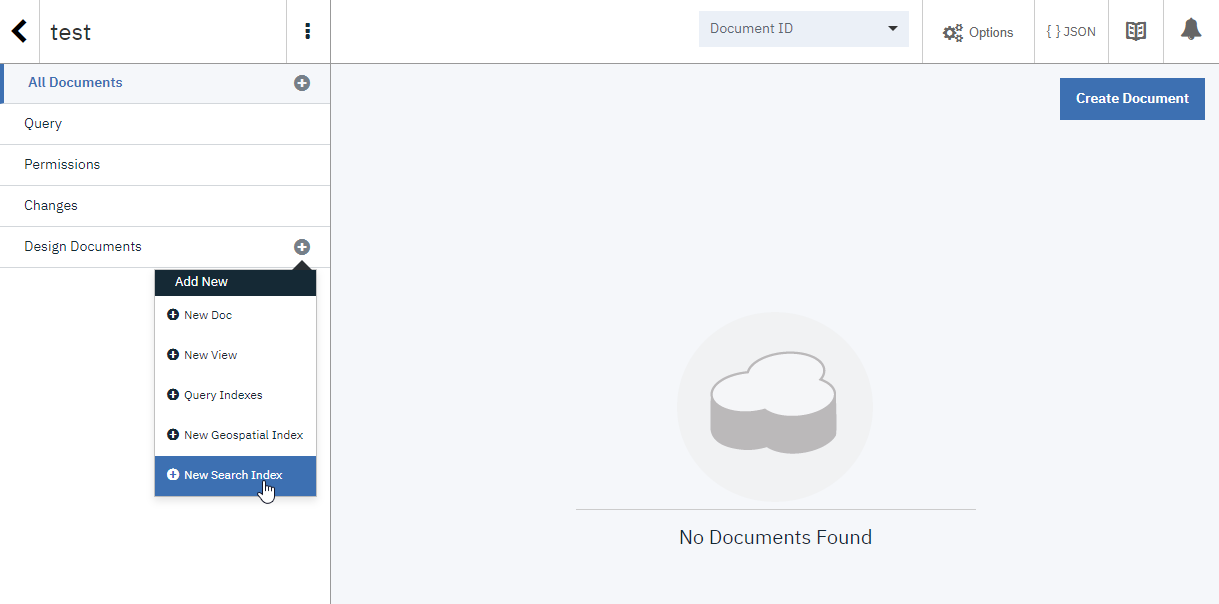
Task: Click the No Documents Found message
Action: (x=775, y=537)
